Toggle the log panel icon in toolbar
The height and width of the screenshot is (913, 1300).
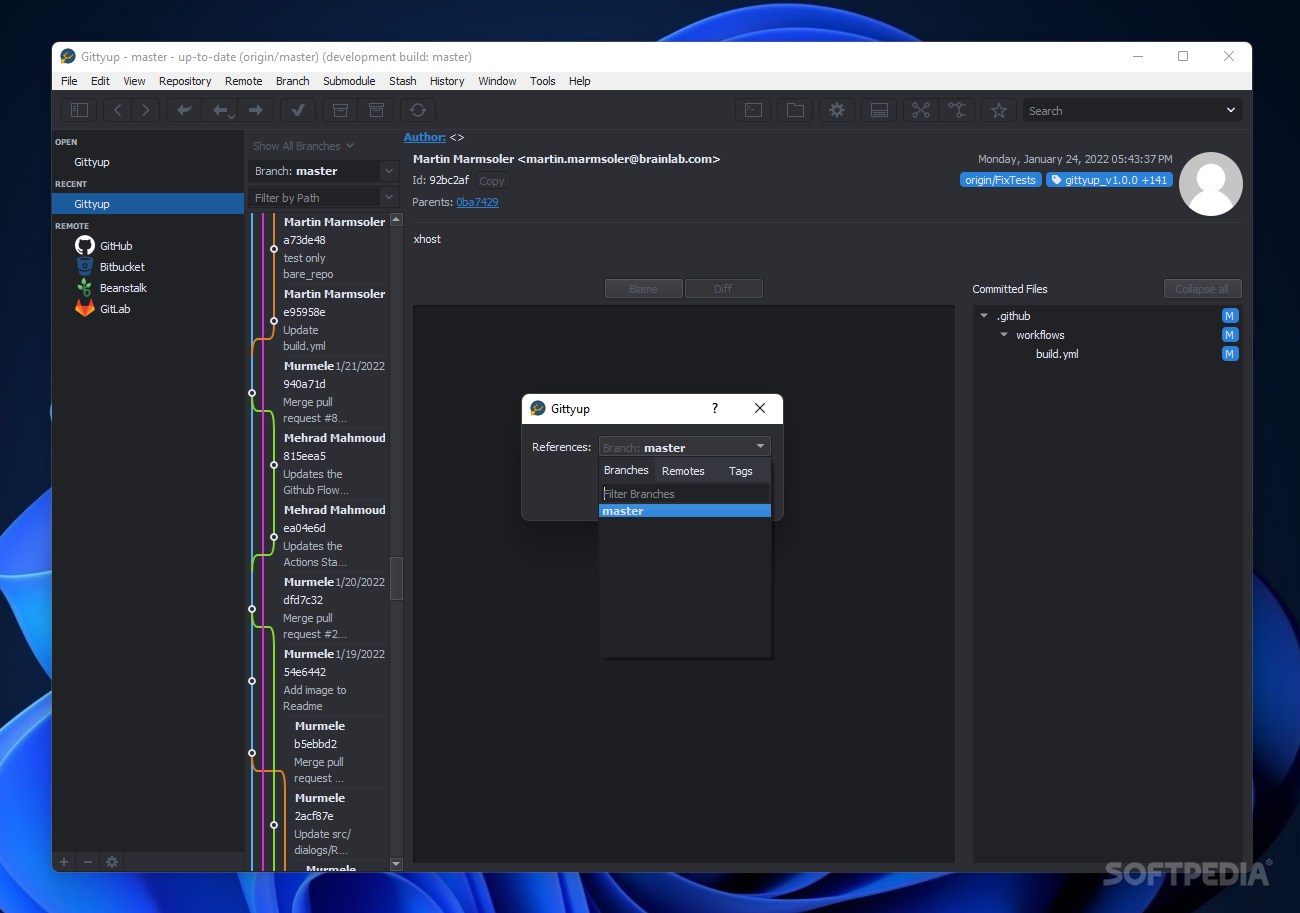(879, 110)
